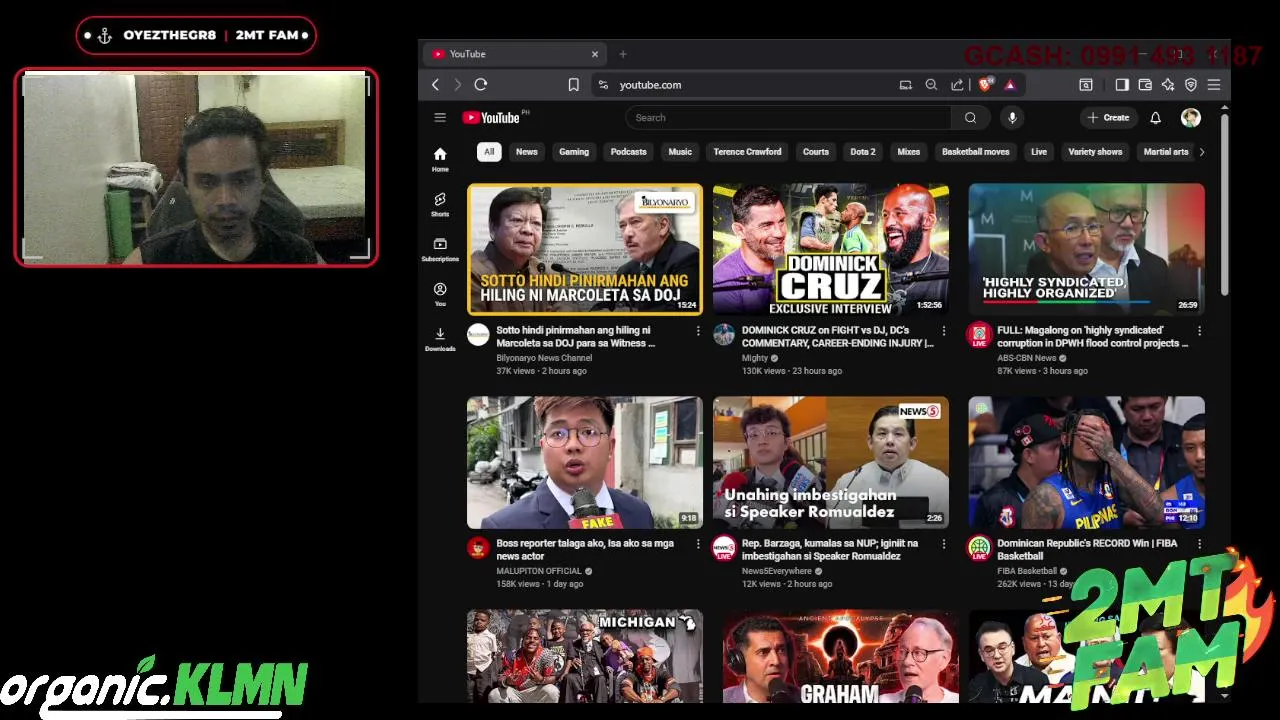Select the All filter chip

pyautogui.click(x=488, y=152)
